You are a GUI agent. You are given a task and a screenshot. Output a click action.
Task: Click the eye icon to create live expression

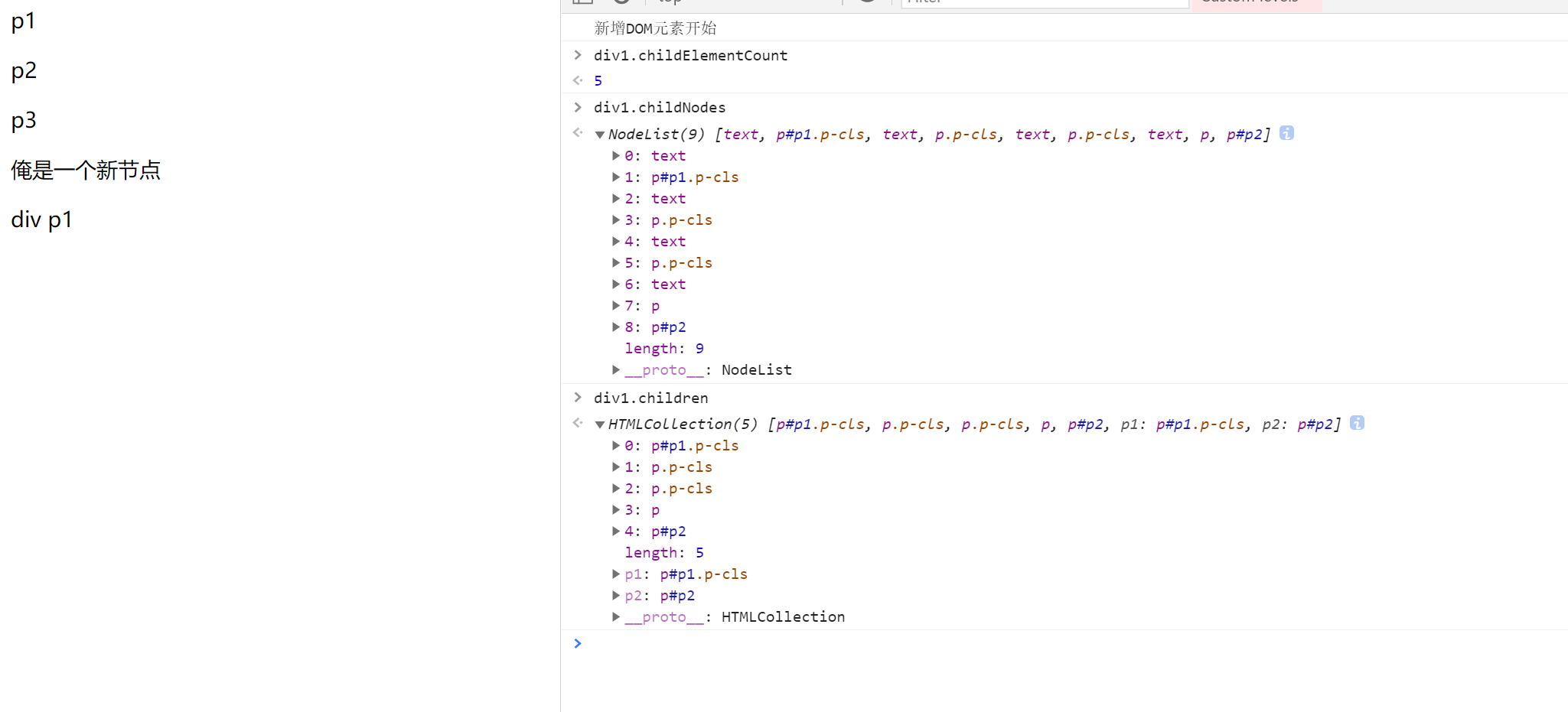pyautogui.click(x=869, y=3)
